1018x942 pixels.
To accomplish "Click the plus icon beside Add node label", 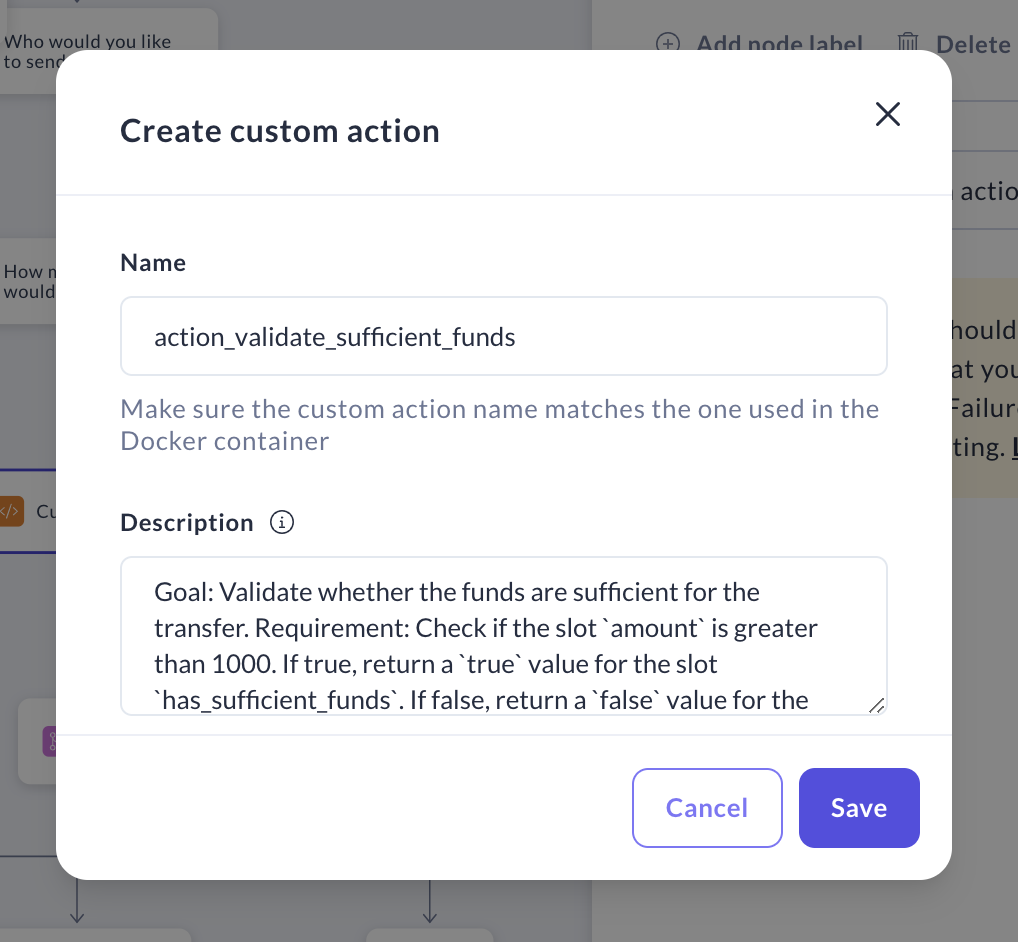I will [667, 43].
